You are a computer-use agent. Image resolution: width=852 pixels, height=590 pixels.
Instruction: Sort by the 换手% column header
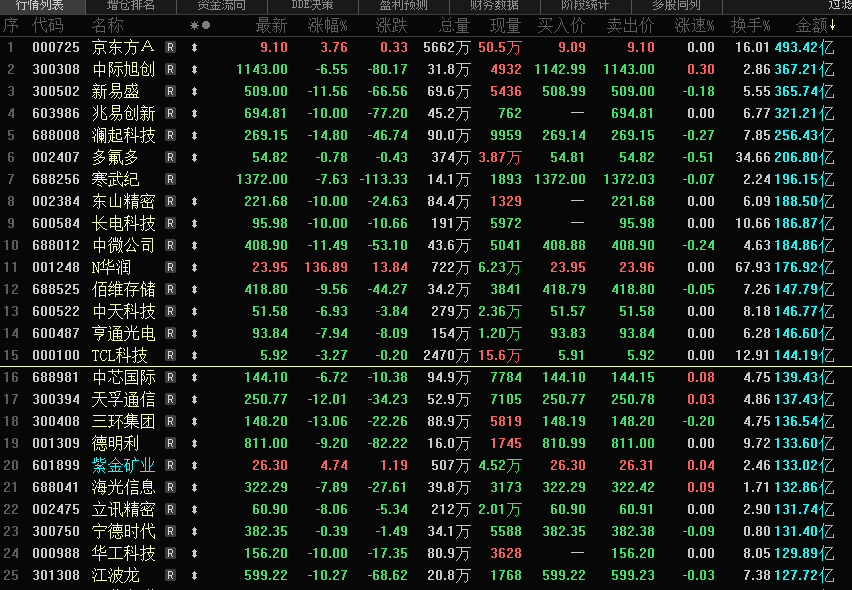750,25
